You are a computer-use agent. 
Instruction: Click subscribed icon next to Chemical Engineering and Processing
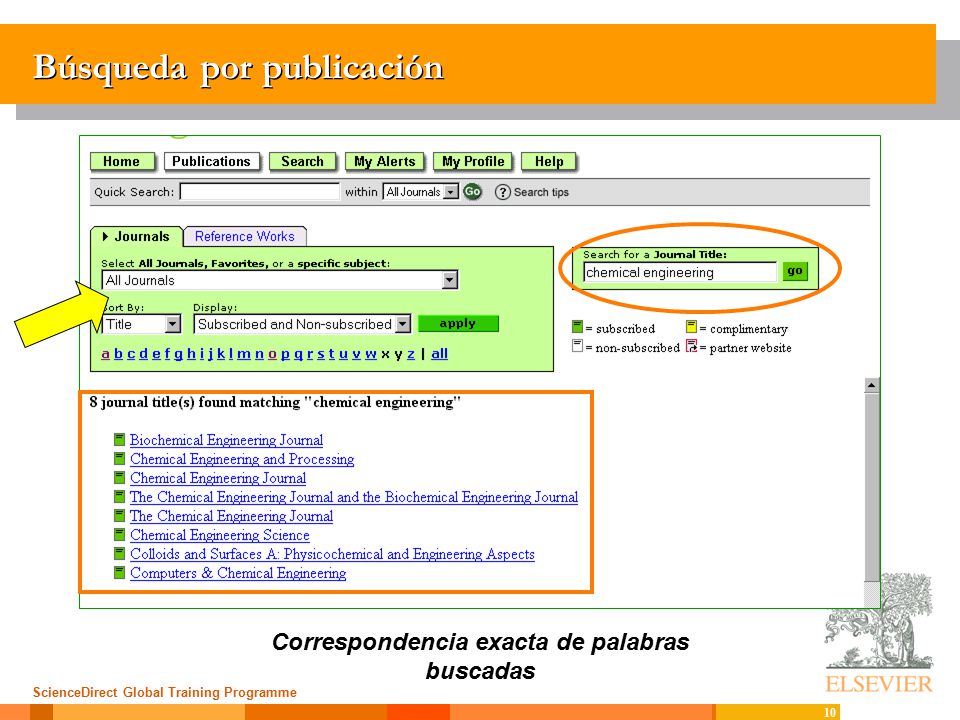[x=119, y=458]
